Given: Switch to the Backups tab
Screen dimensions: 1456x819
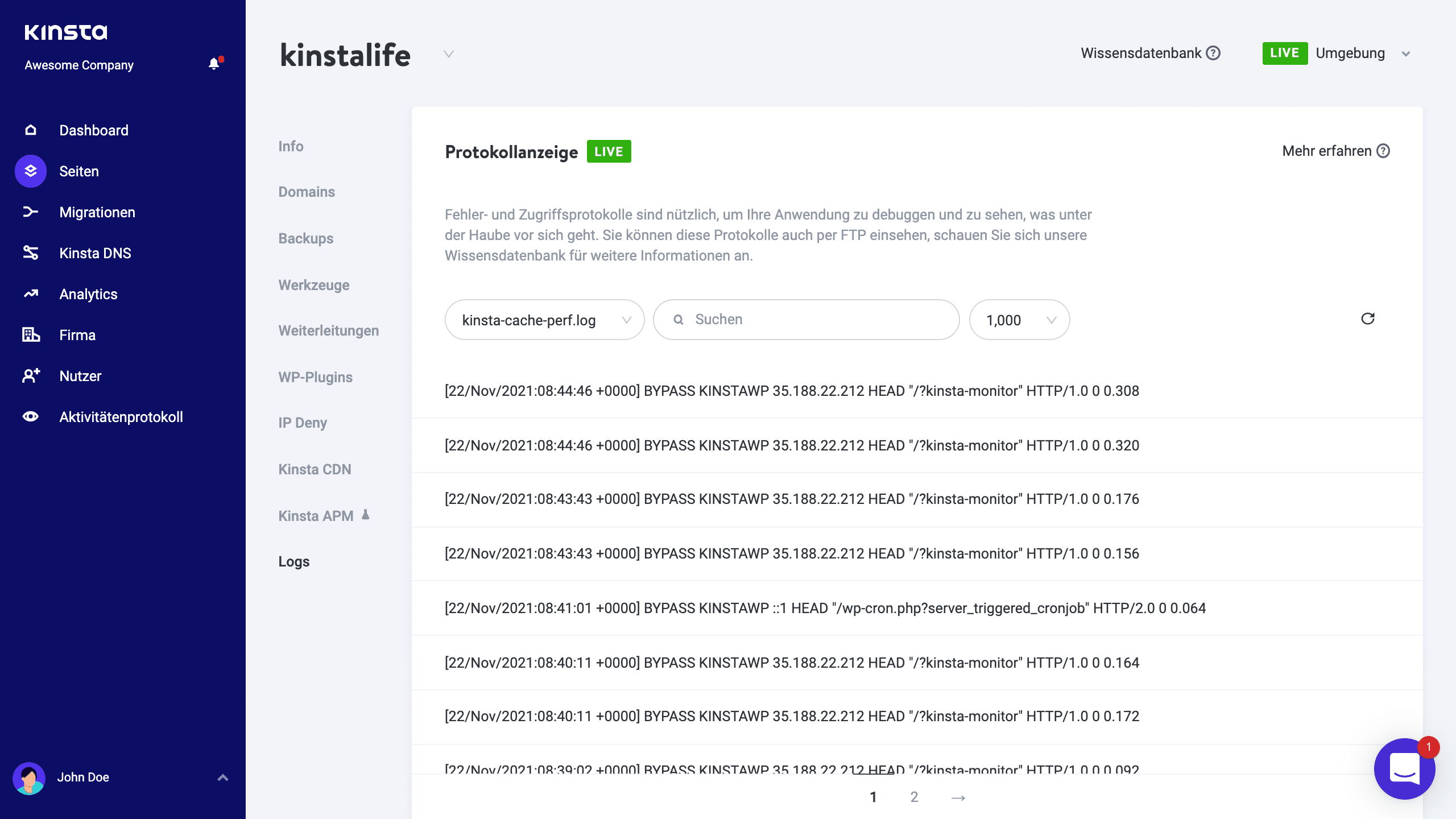Looking at the screenshot, I should (x=305, y=238).
